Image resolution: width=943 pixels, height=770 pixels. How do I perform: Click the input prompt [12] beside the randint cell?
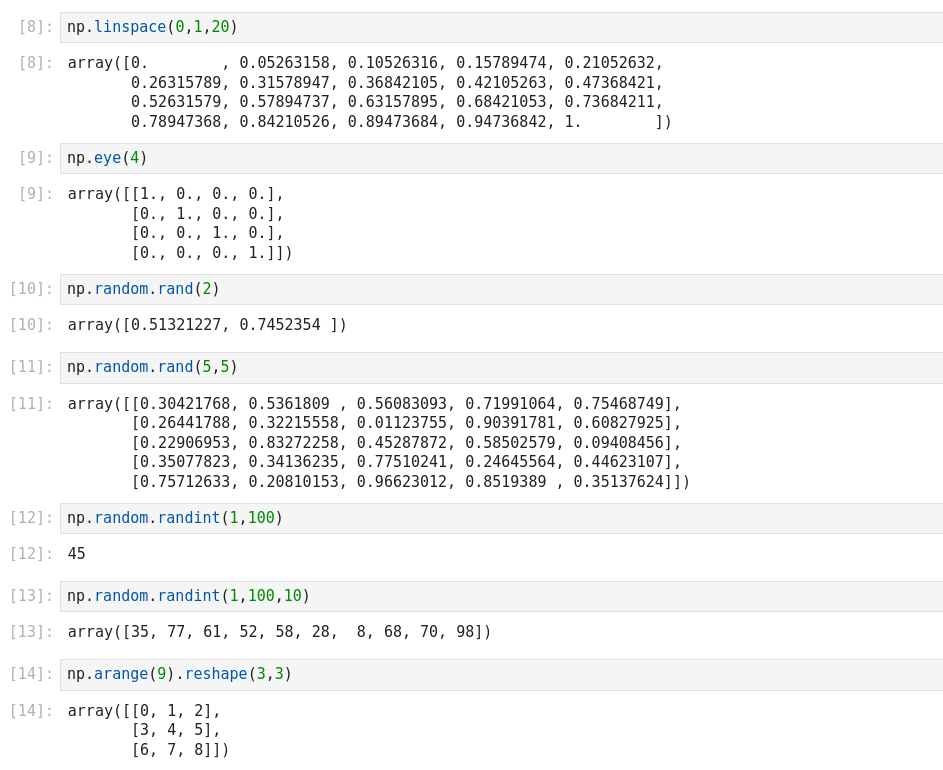click(31, 518)
